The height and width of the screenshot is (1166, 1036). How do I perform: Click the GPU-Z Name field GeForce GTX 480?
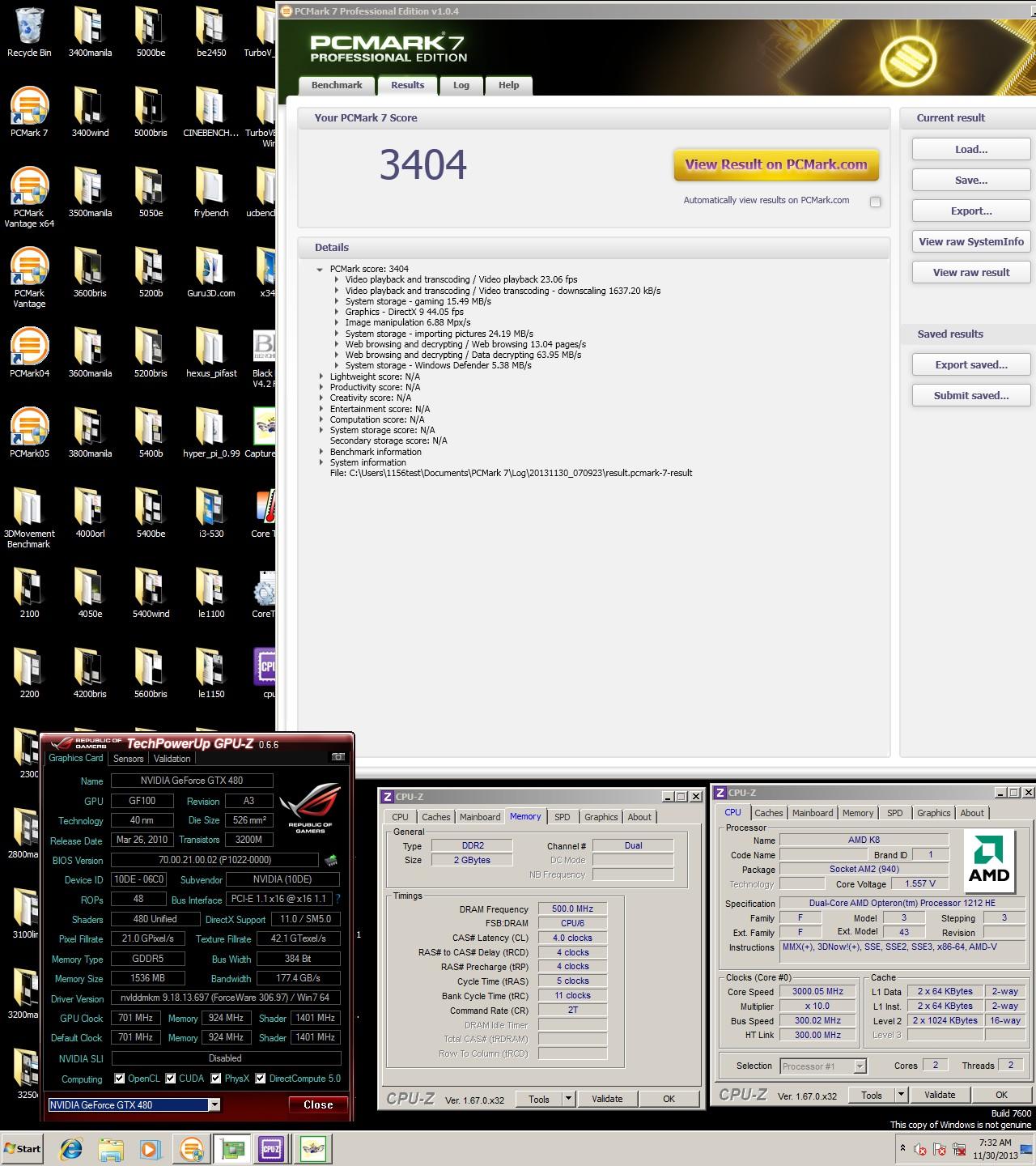coord(192,781)
